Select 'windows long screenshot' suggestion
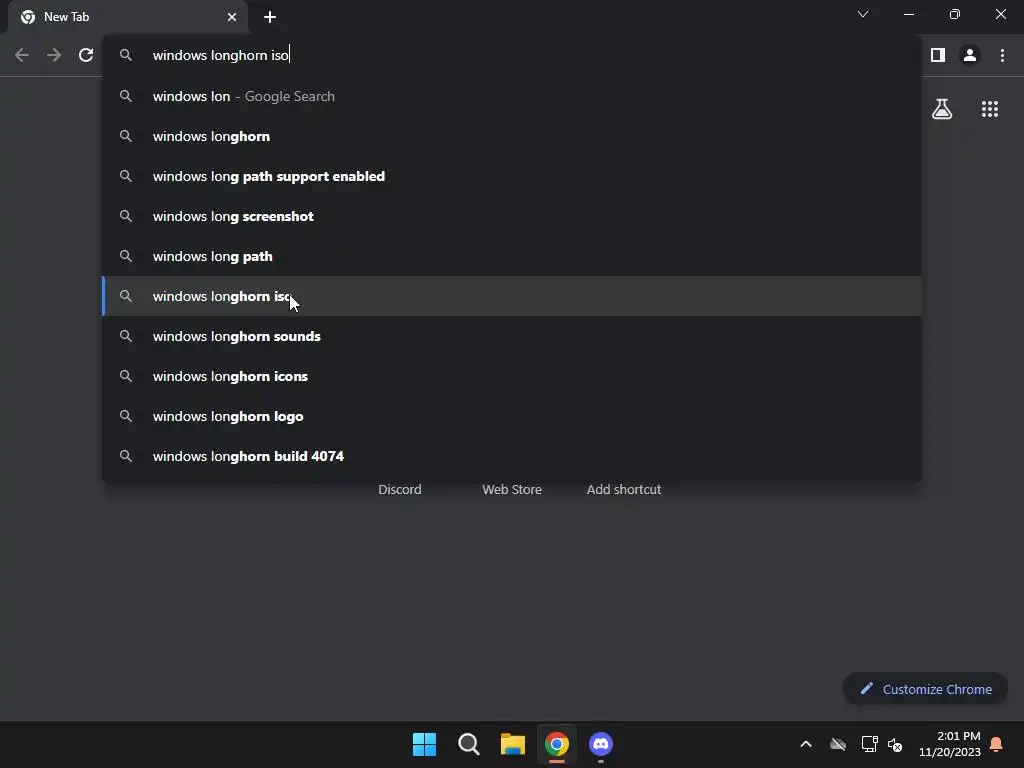 coord(512,216)
